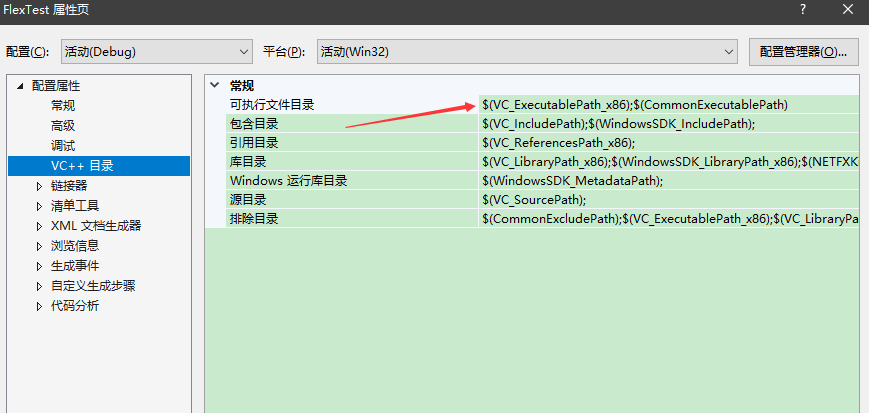Select VC++ 目录 tree item

tap(82, 166)
